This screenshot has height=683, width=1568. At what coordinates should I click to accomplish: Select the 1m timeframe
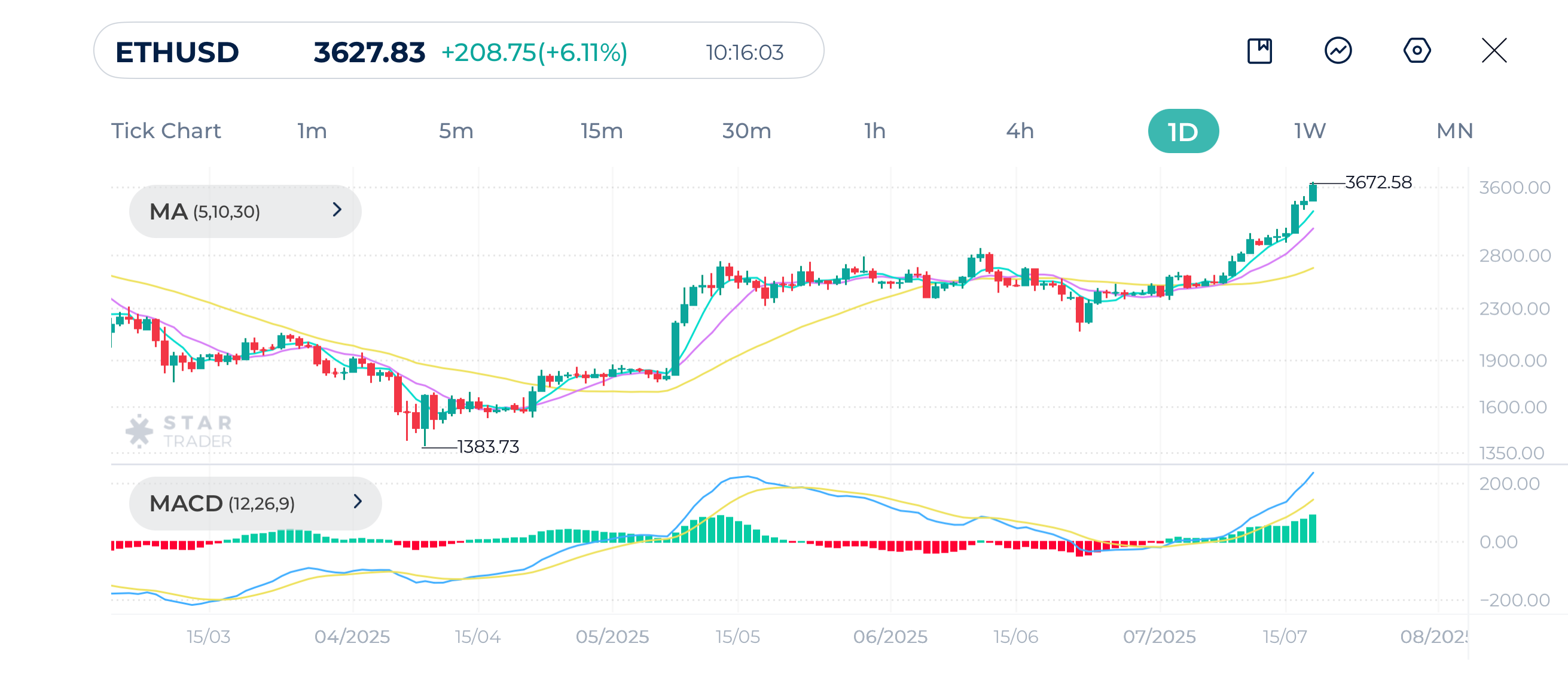(x=312, y=130)
